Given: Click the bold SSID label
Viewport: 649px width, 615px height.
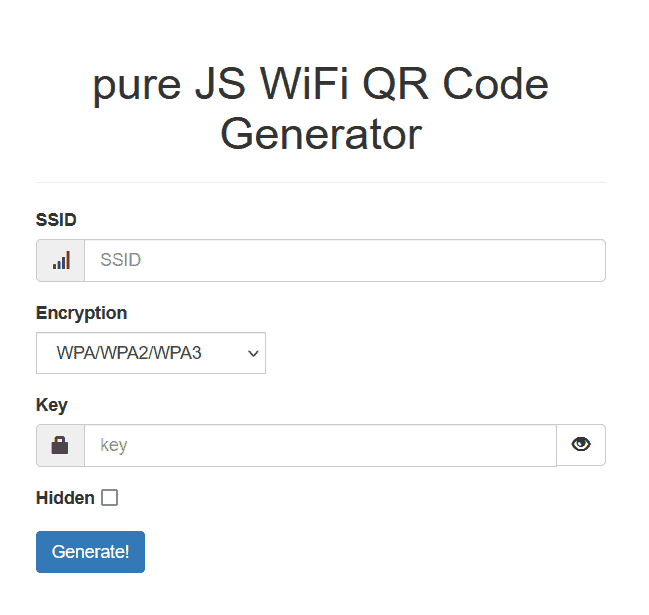Looking at the screenshot, I should coord(56,220).
